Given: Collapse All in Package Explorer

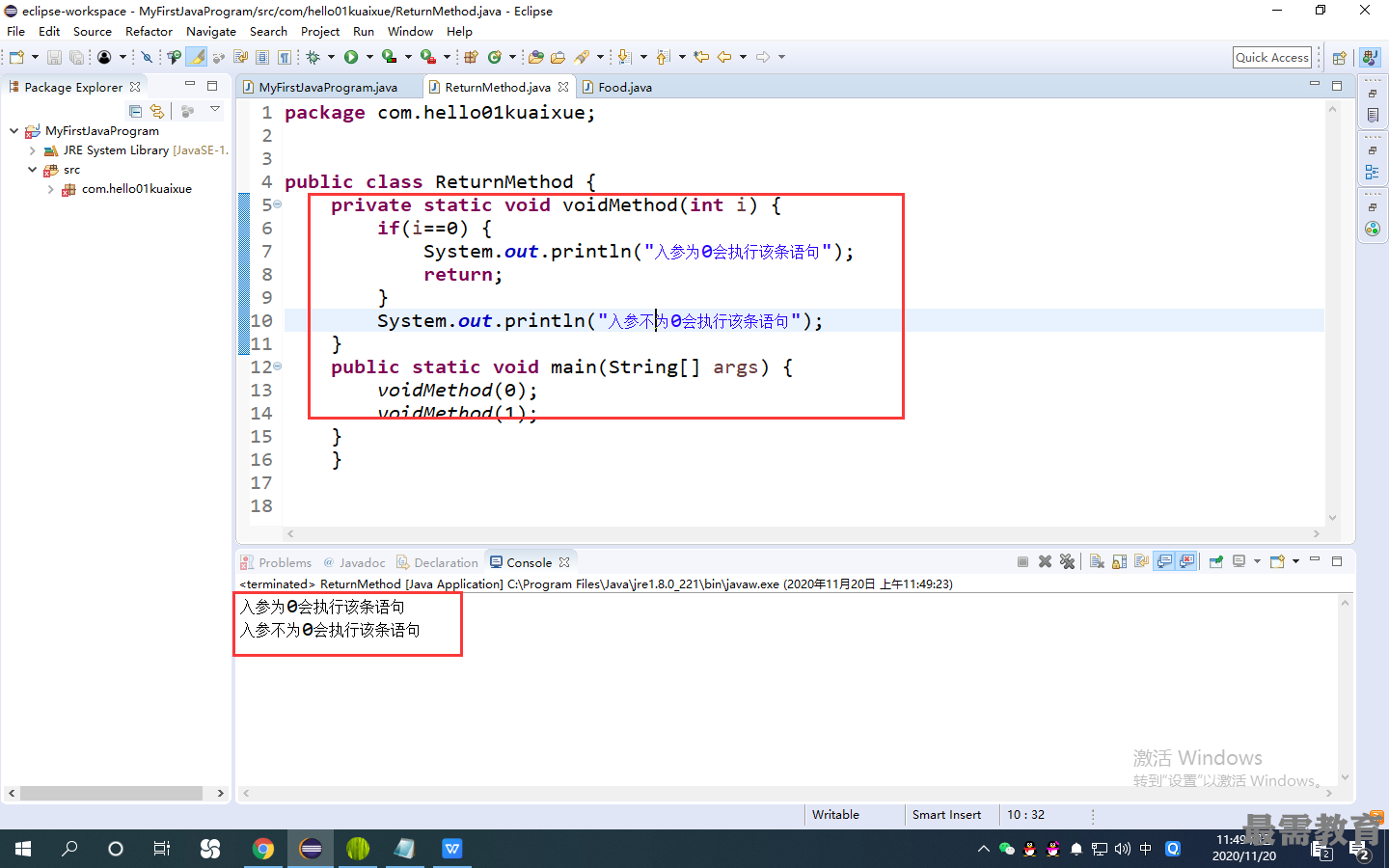Looking at the screenshot, I should tap(135, 111).
